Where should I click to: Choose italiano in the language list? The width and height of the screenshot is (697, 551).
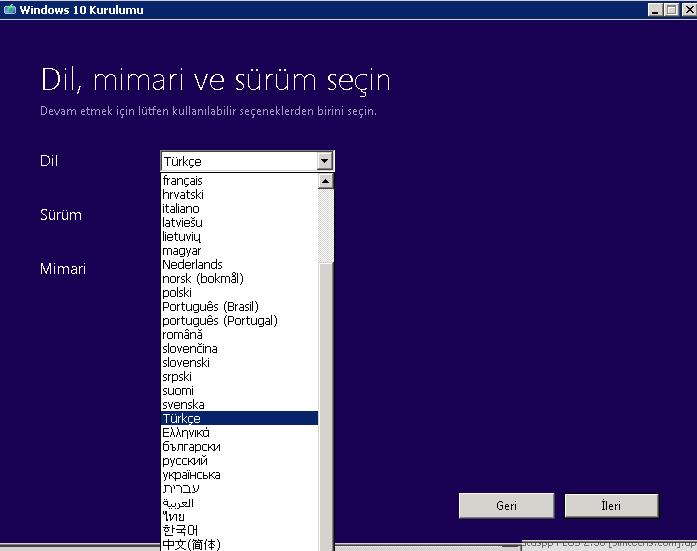tap(181, 208)
